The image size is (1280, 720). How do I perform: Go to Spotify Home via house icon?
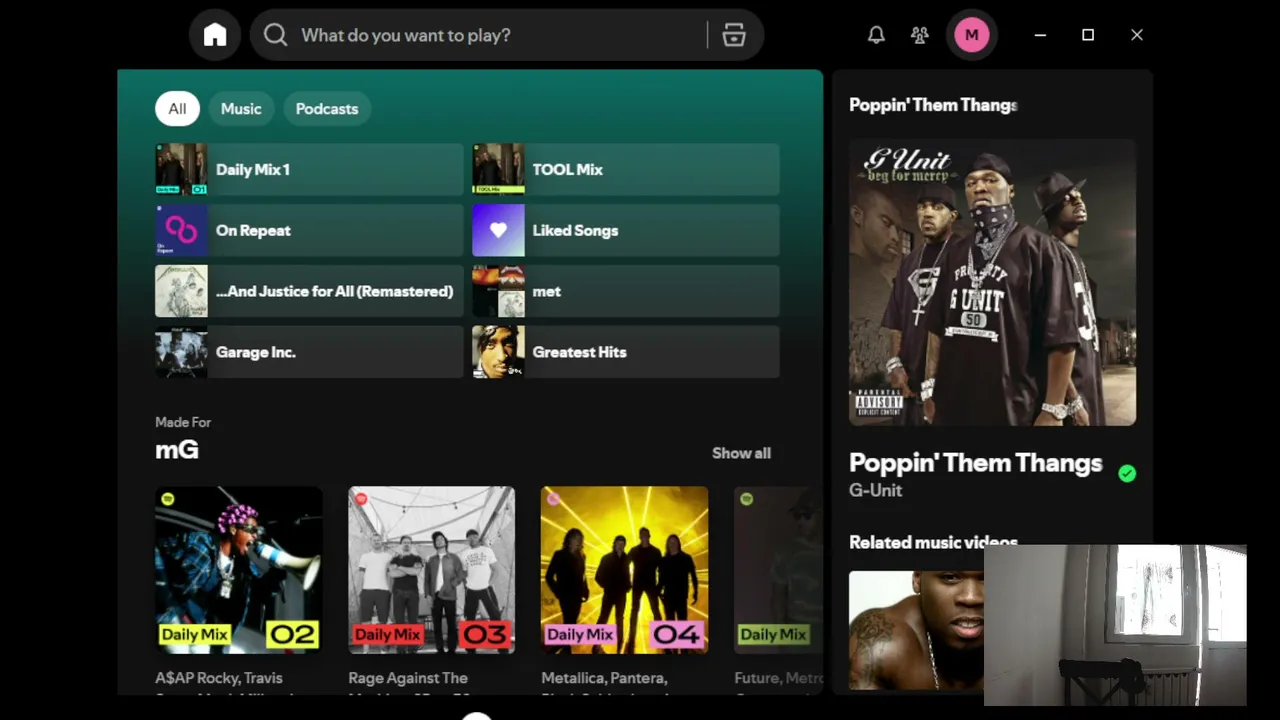(215, 35)
